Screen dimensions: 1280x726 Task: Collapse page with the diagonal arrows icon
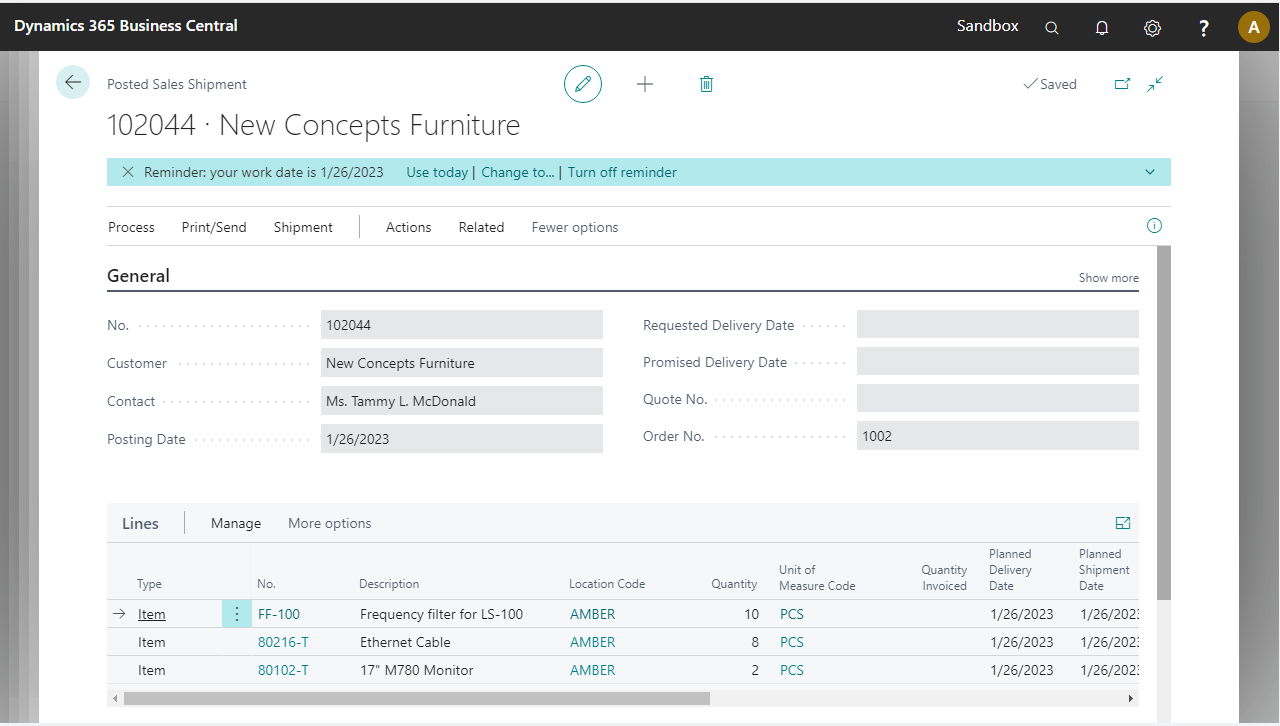(x=1155, y=84)
